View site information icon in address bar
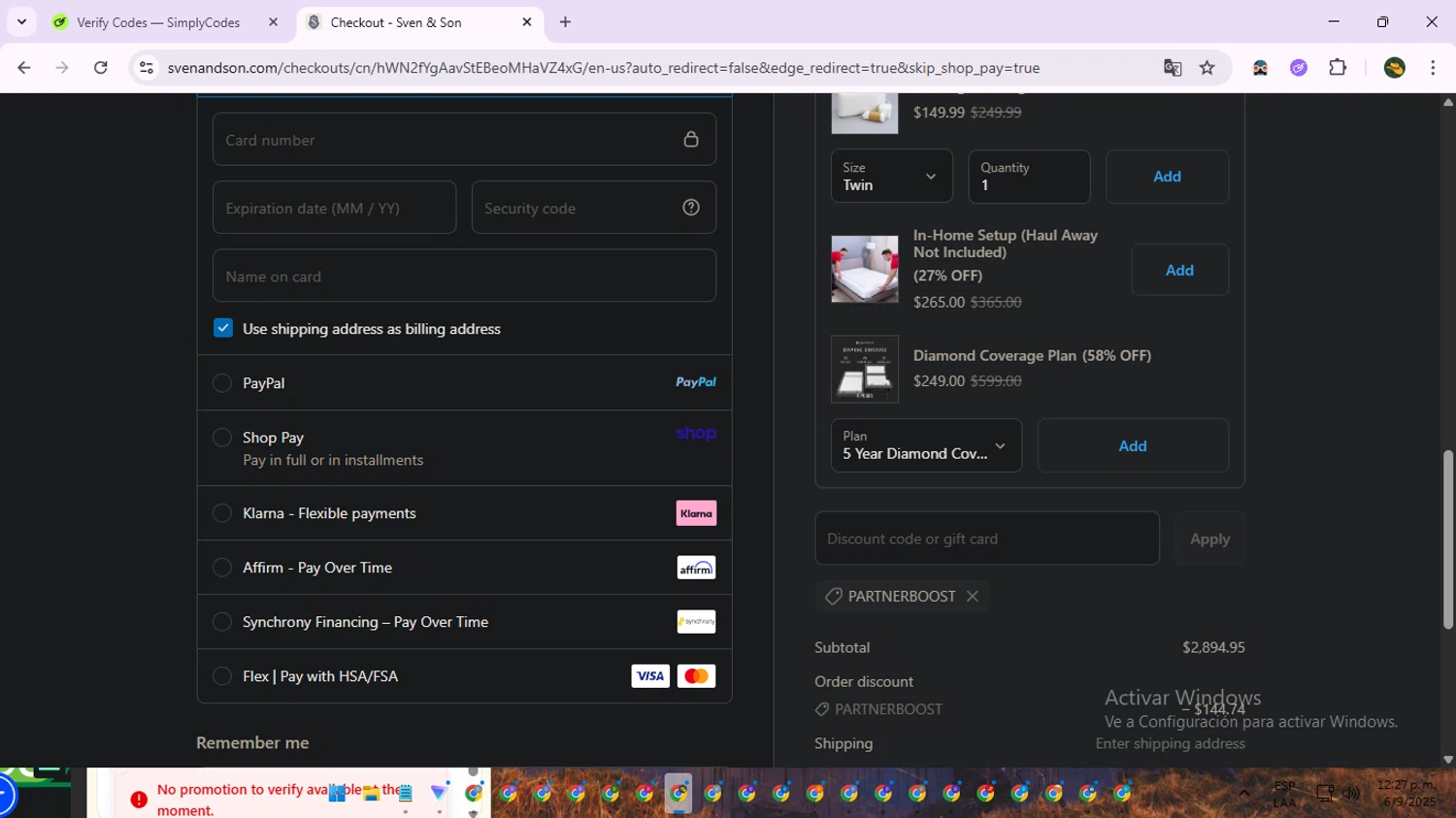The image size is (1456, 818). [147, 68]
